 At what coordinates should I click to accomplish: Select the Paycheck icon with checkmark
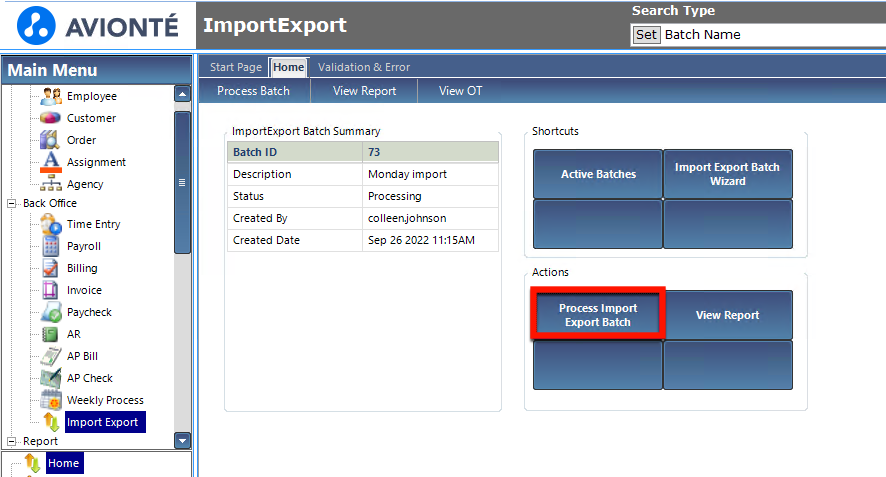51,312
